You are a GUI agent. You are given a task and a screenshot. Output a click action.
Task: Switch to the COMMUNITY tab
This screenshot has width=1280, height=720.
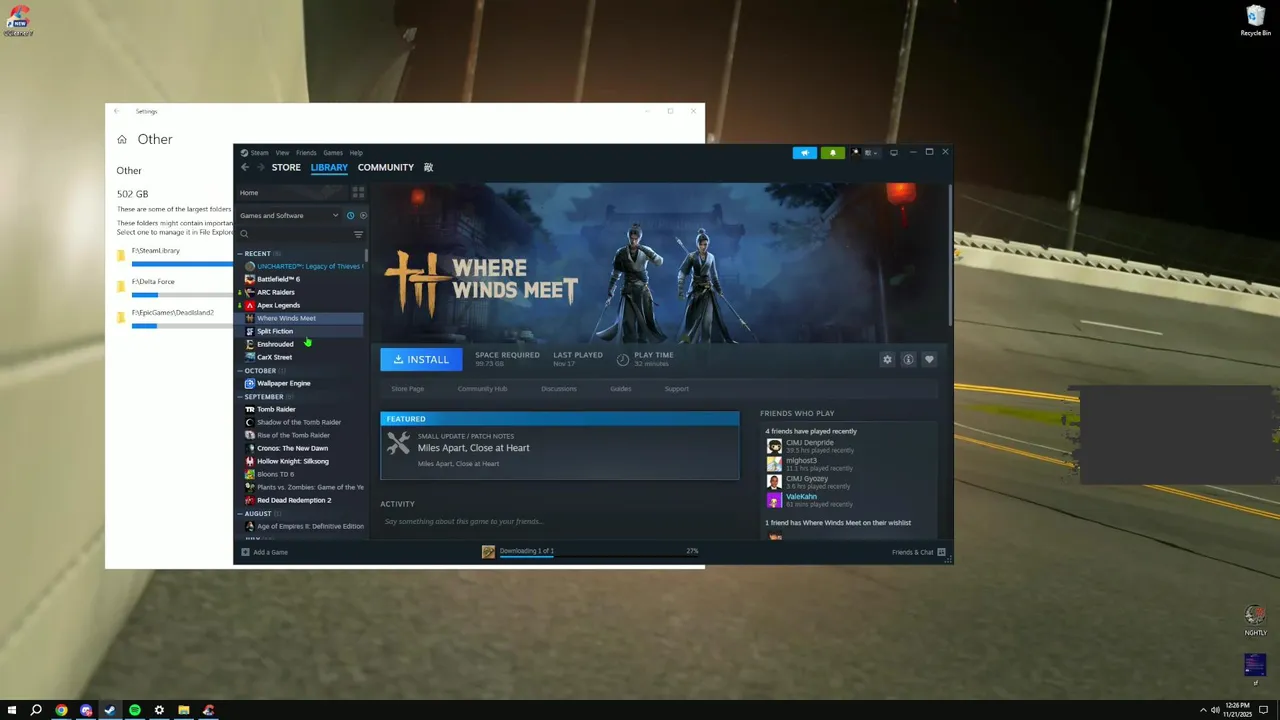pos(386,167)
